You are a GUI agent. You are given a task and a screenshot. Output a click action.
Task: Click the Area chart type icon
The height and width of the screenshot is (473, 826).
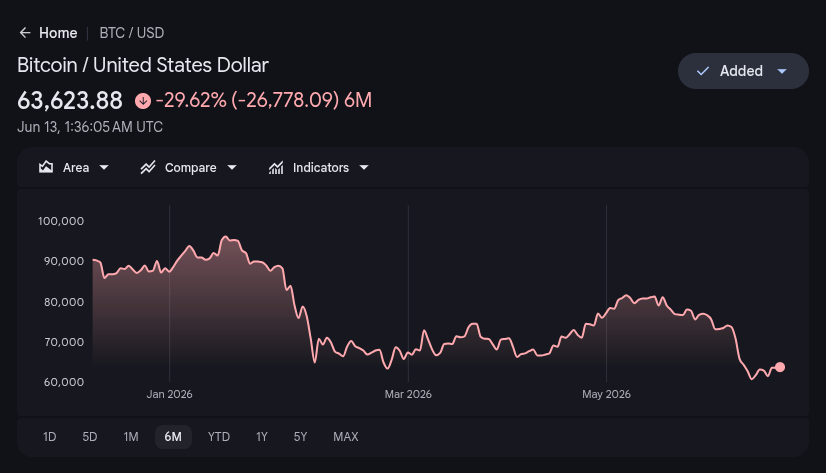(x=46, y=167)
